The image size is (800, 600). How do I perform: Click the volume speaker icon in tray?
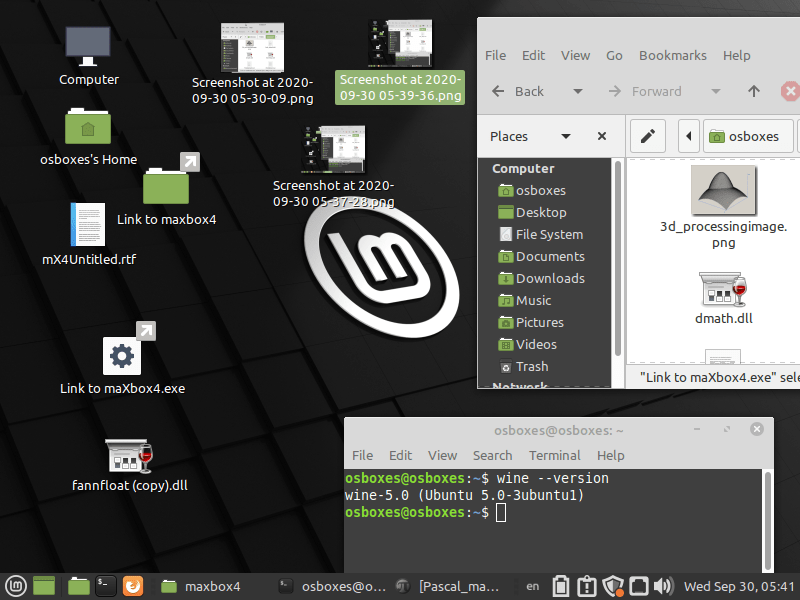tap(662, 586)
